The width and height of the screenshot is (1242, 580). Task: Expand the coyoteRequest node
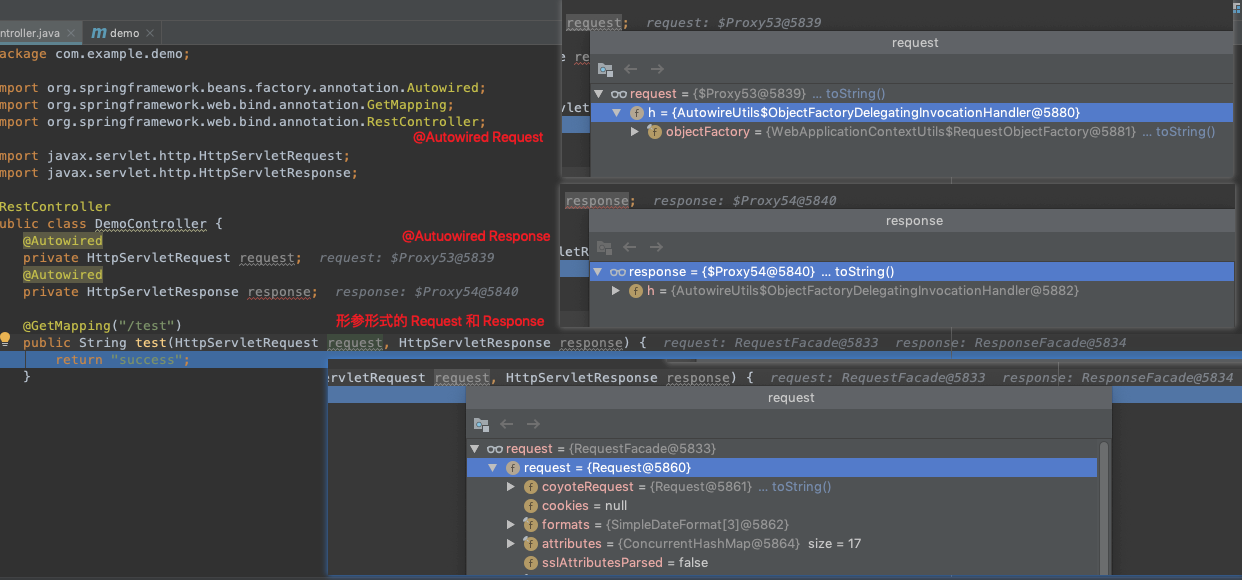coord(511,487)
